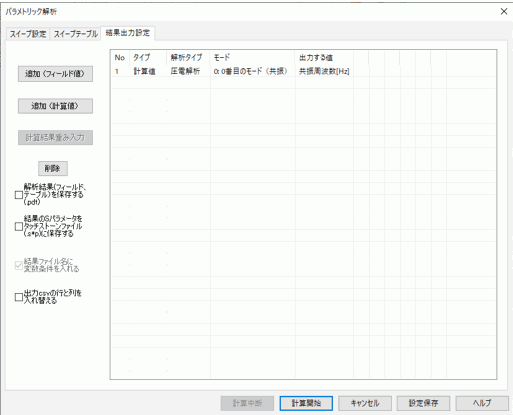Click the 追加〈計算値〉 button
Viewport: 513px width, 415px height.
(x=55, y=106)
